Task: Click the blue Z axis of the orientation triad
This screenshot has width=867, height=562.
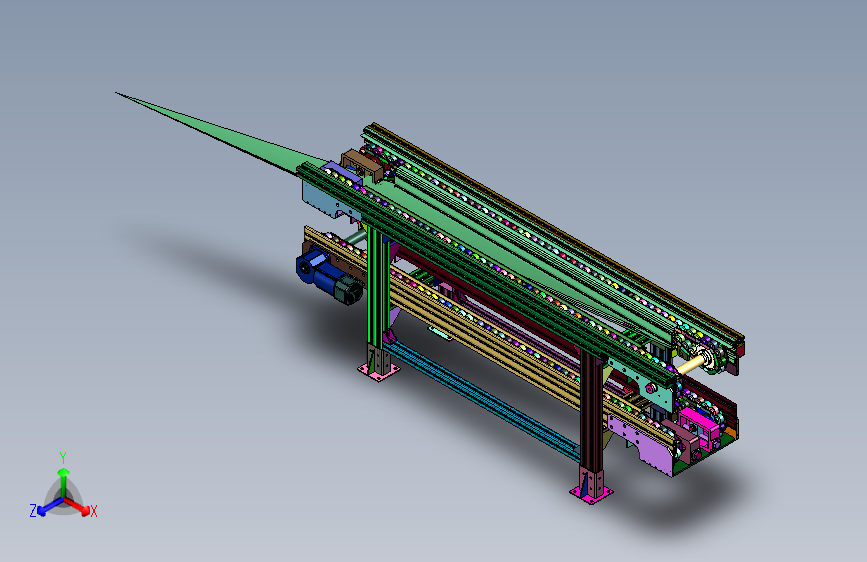Action: tap(50, 506)
